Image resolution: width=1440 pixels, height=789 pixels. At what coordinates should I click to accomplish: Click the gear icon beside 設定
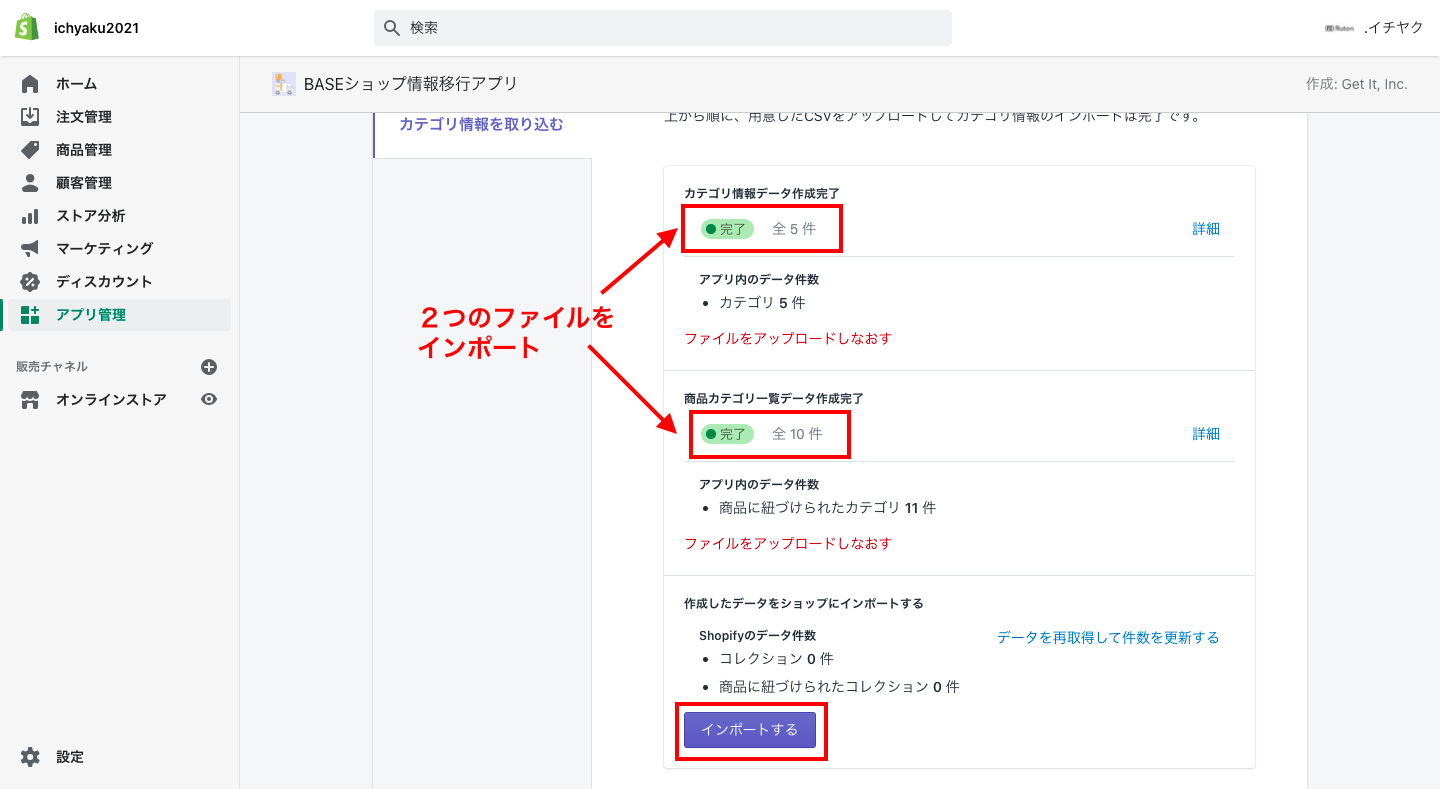[30, 757]
